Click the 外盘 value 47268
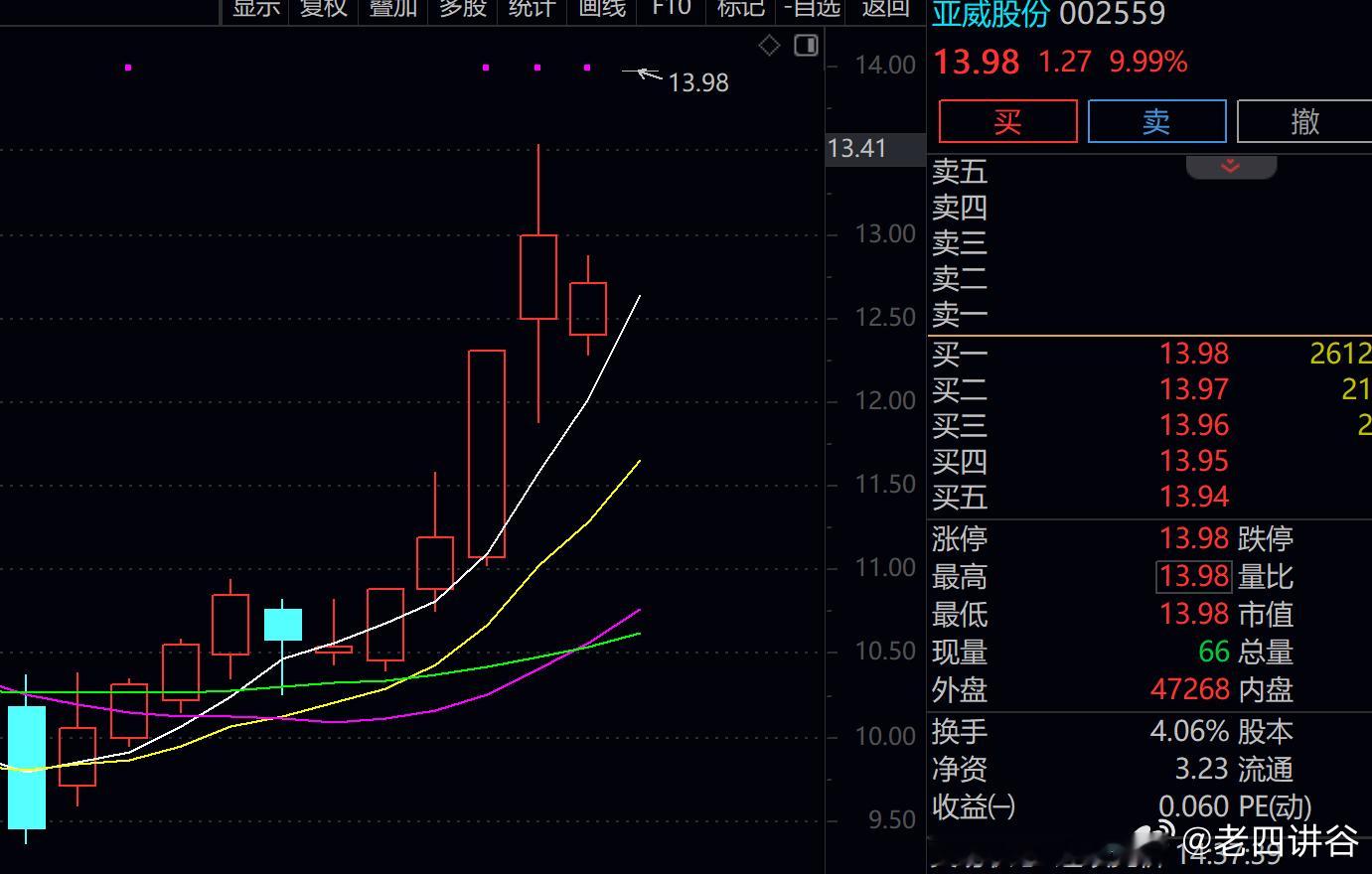The height and width of the screenshot is (874, 1372). 1190,689
